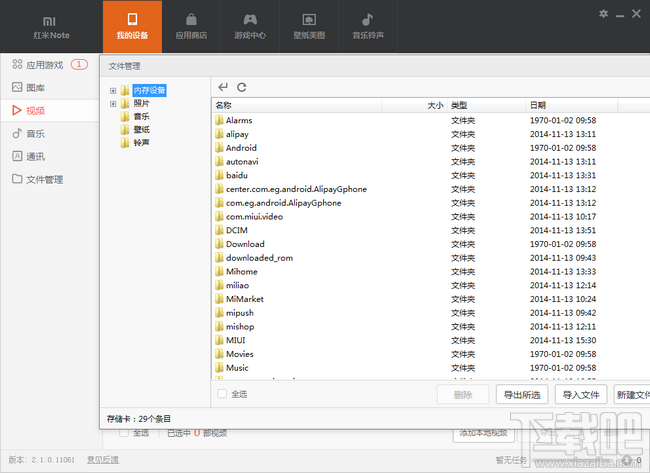Screen dimensions: 650x473
Task: Open the 意见反馈 link
Action: point(103,459)
